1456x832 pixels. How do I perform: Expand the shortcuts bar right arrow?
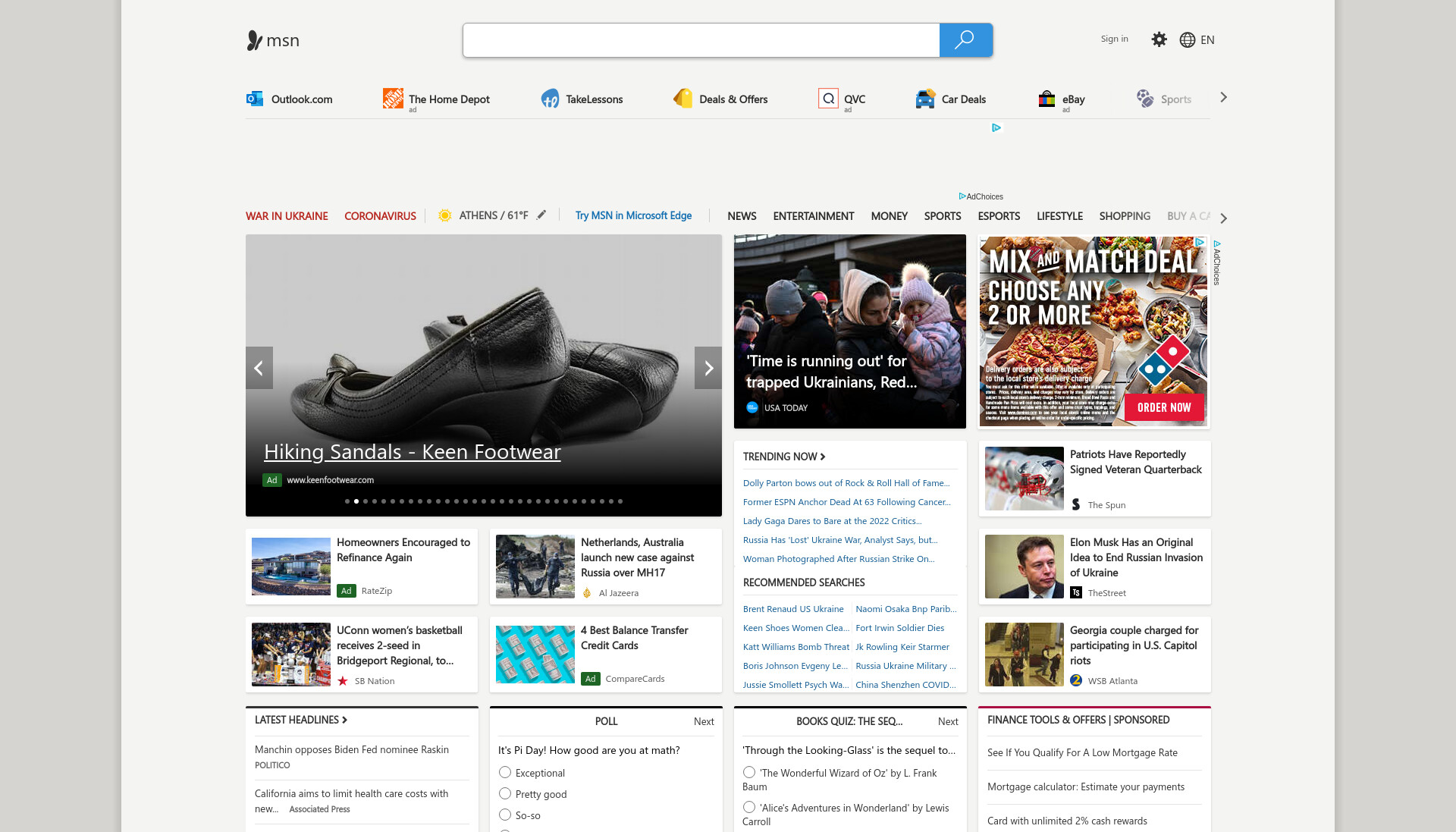pyautogui.click(x=1223, y=97)
